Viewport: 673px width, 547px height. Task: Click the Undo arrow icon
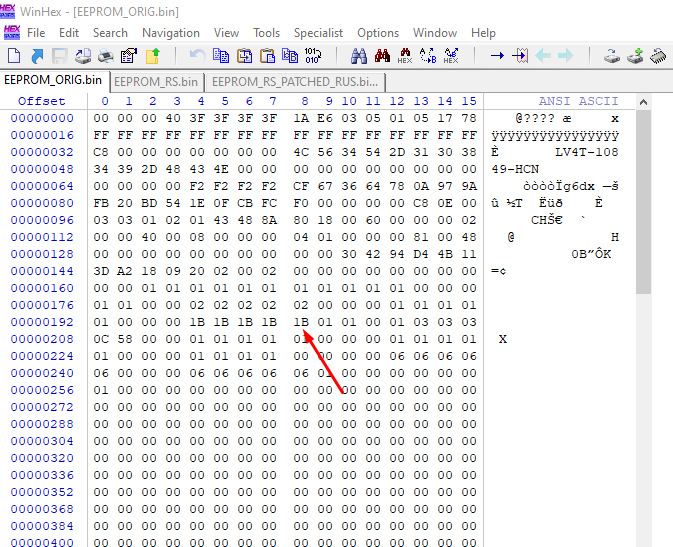197,56
